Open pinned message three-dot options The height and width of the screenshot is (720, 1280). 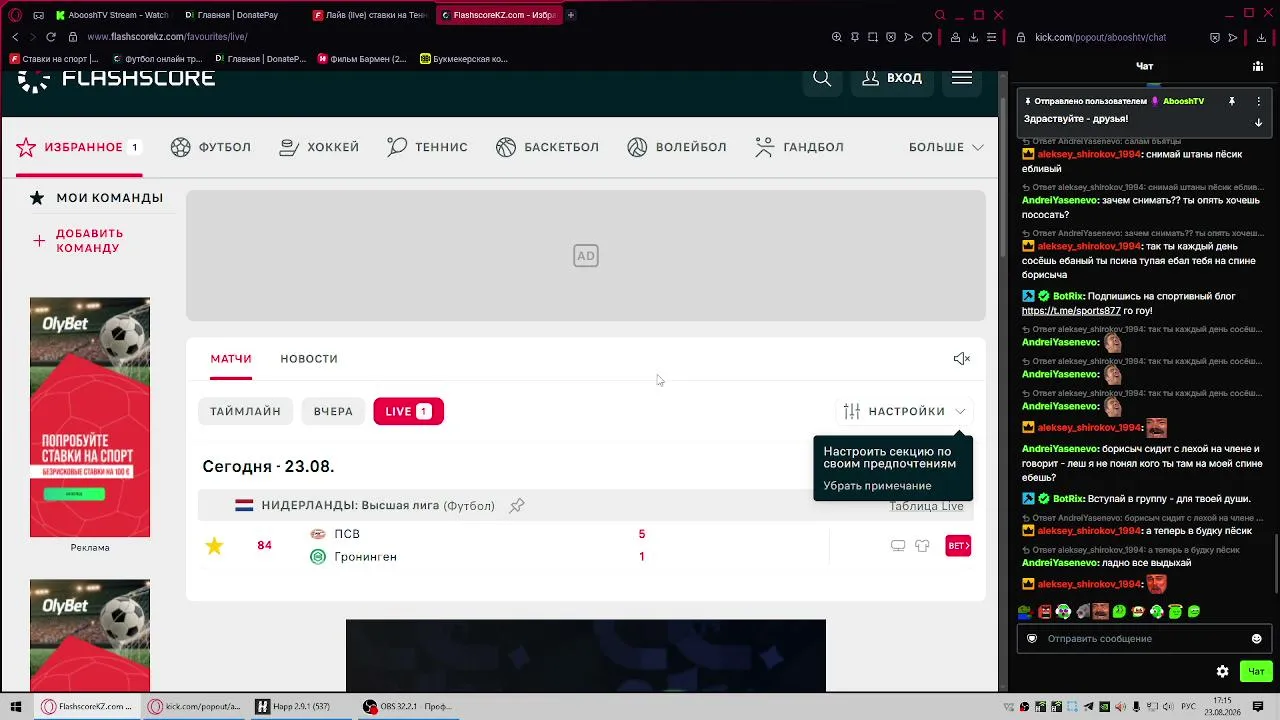tap(1258, 101)
